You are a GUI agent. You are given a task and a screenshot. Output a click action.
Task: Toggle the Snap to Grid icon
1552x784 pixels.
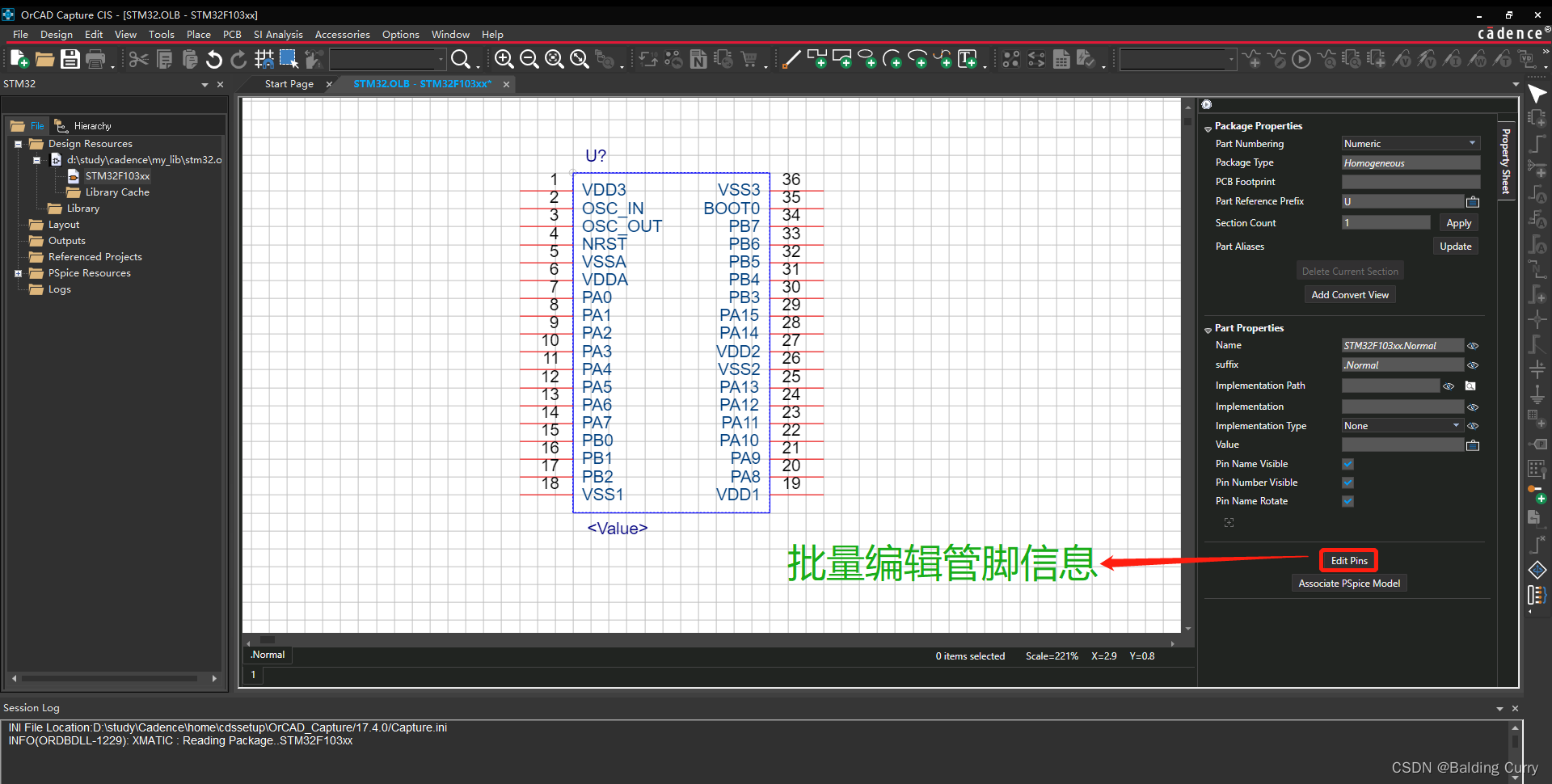[264, 59]
